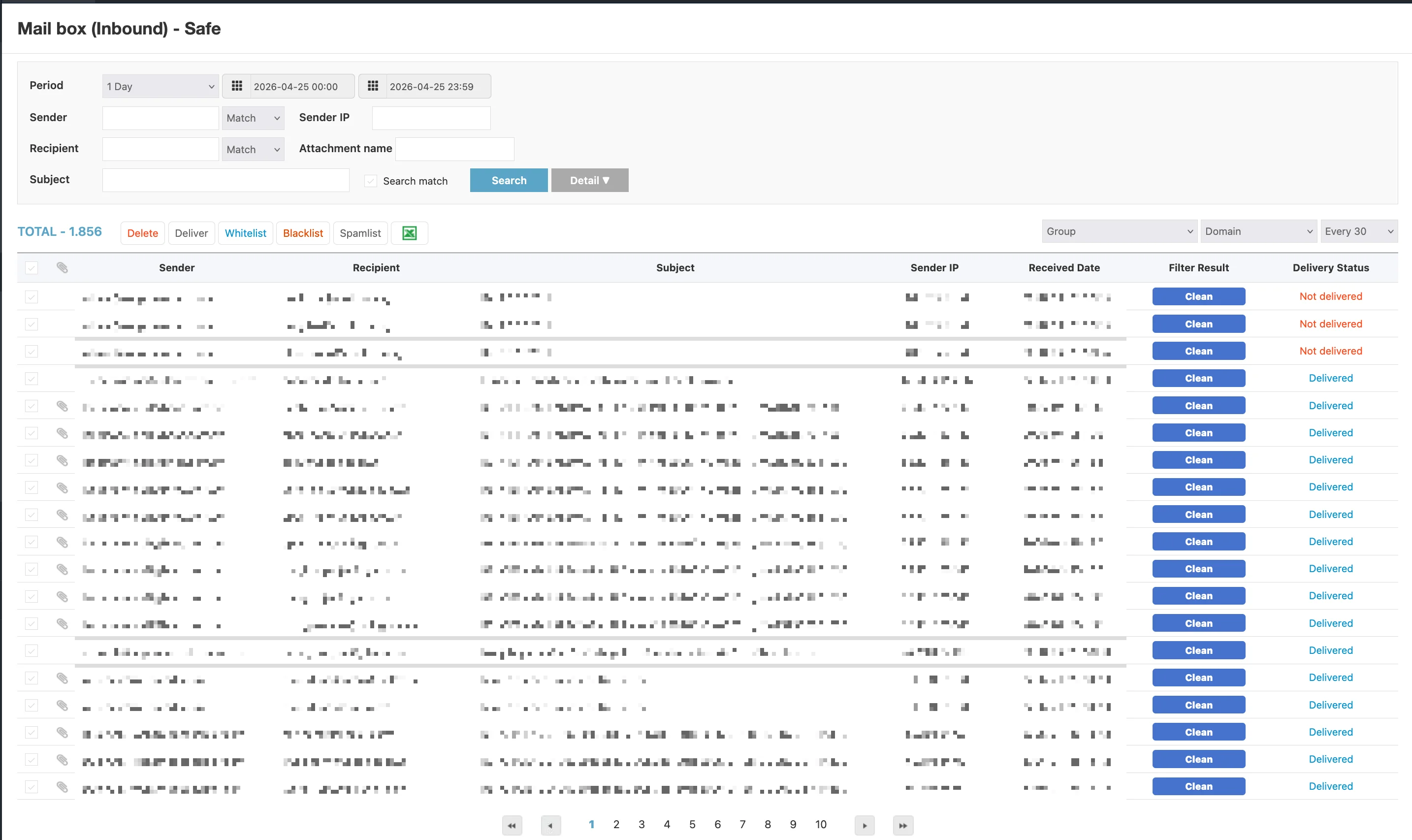
Task: Click the Whitelist button
Action: click(246, 233)
